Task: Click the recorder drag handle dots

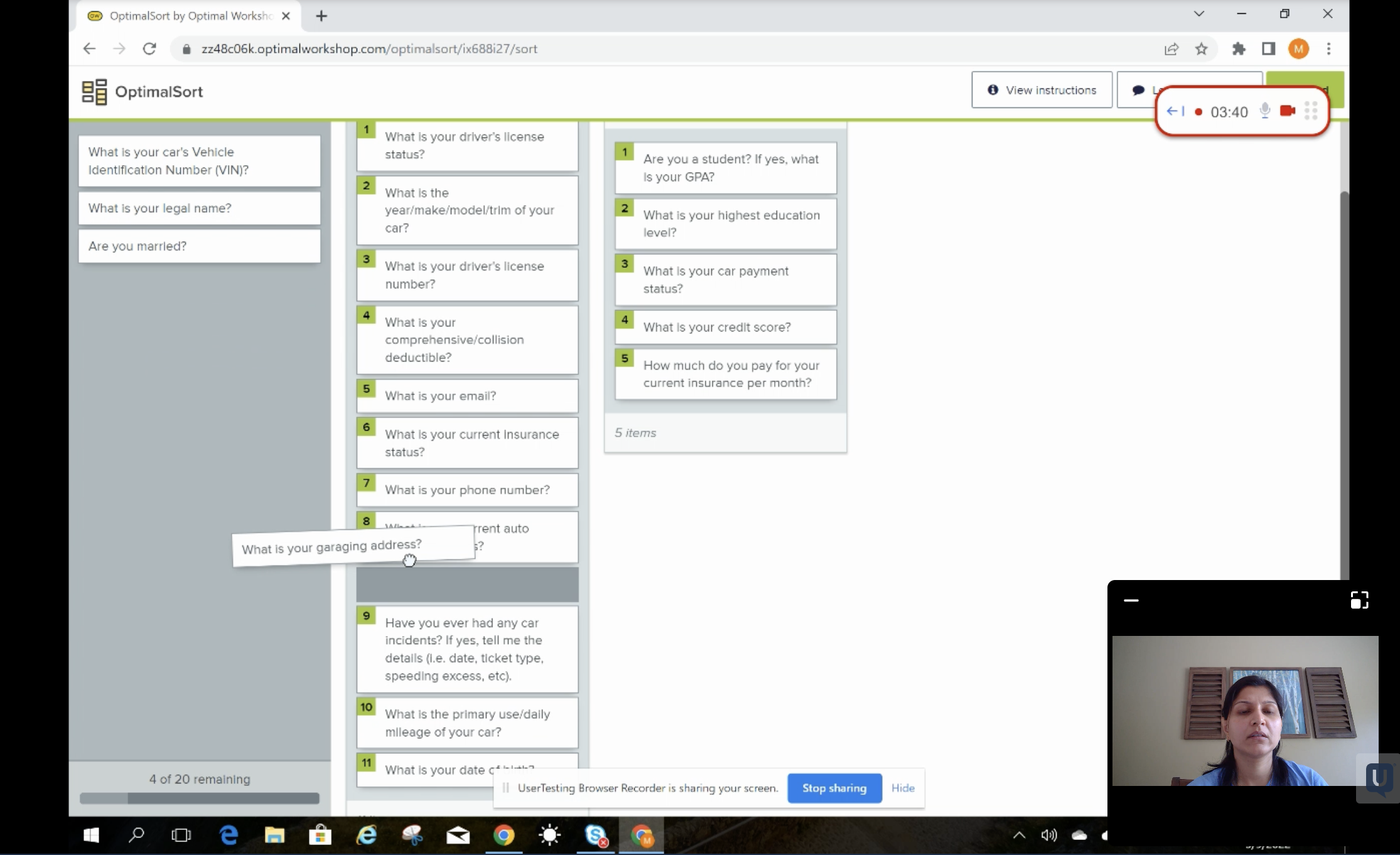Action: tap(1311, 111)
